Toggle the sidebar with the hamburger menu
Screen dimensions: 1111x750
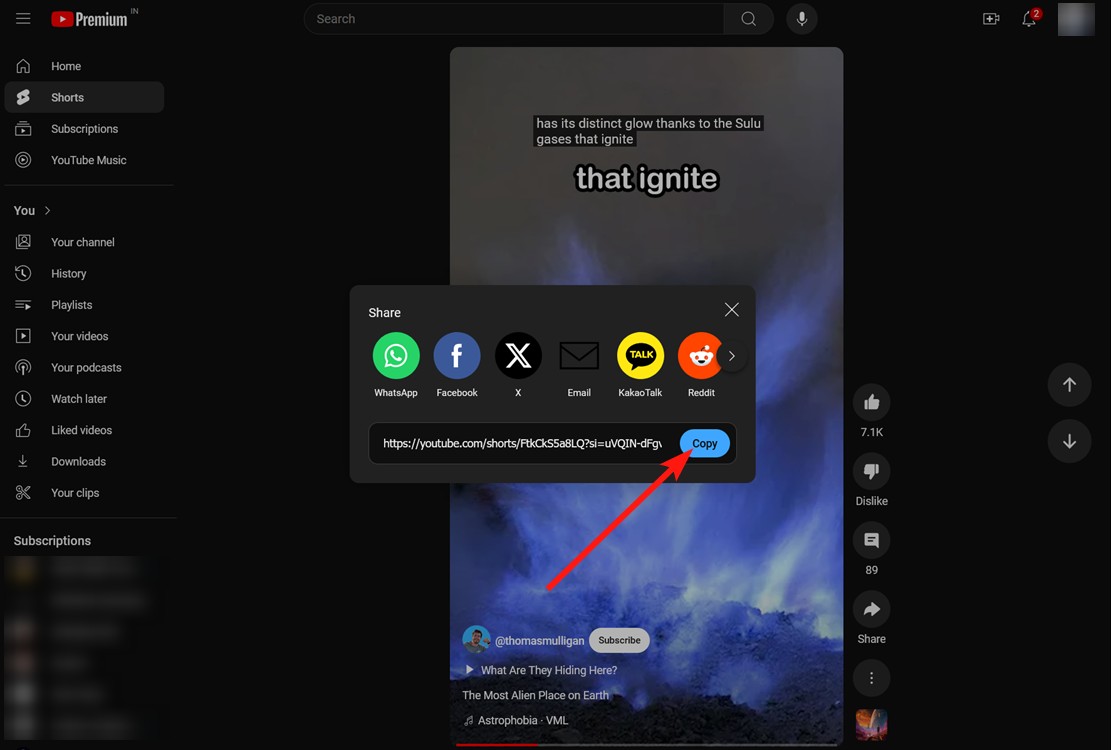(x=23, y=18)
